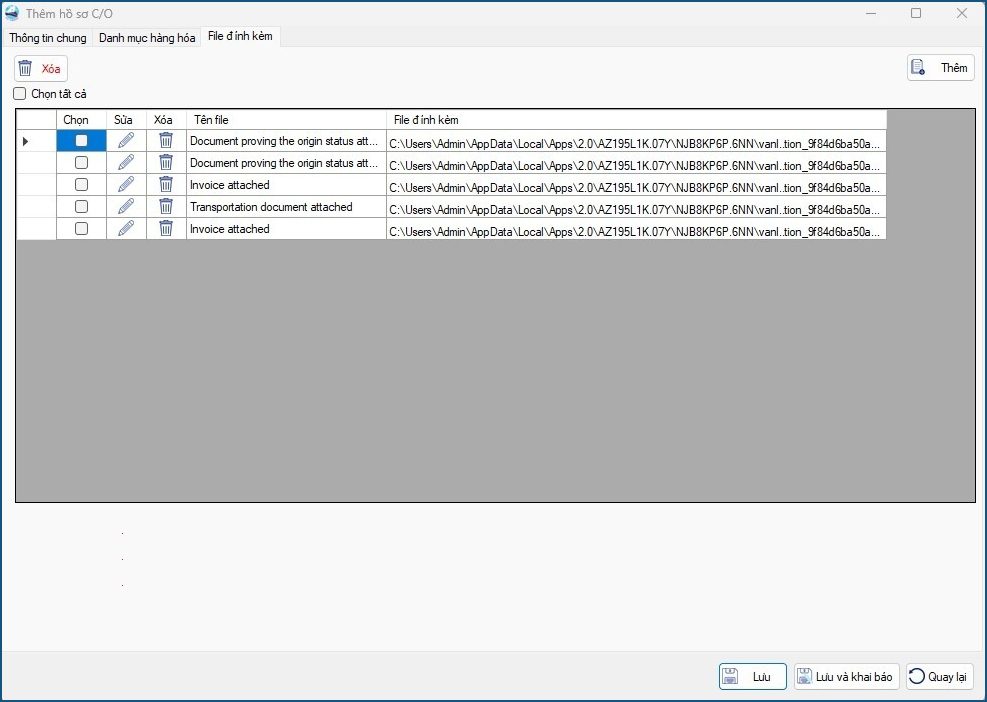Click the 'Tên file' column header
Image resolution: width=987 pixels, height=702 pixels.
(x=286, y=120)
